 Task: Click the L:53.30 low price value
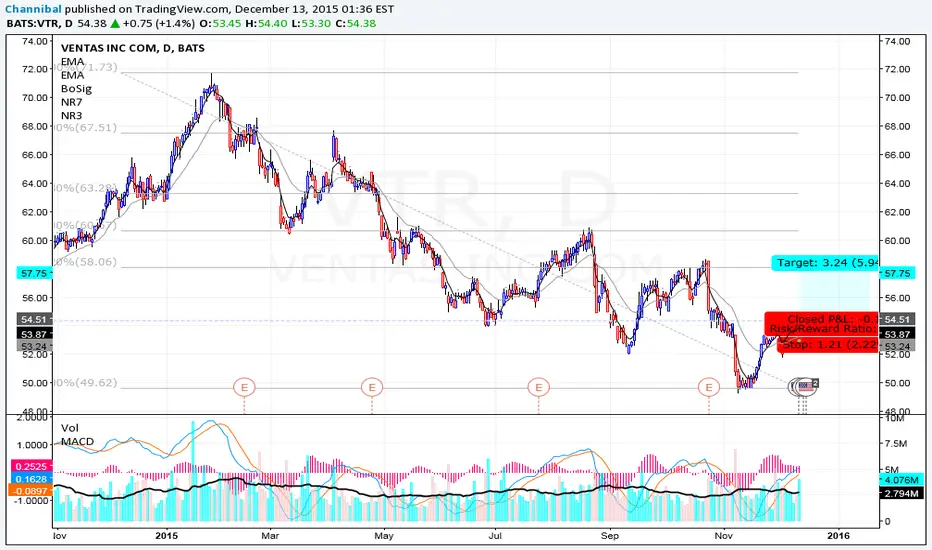311,24
